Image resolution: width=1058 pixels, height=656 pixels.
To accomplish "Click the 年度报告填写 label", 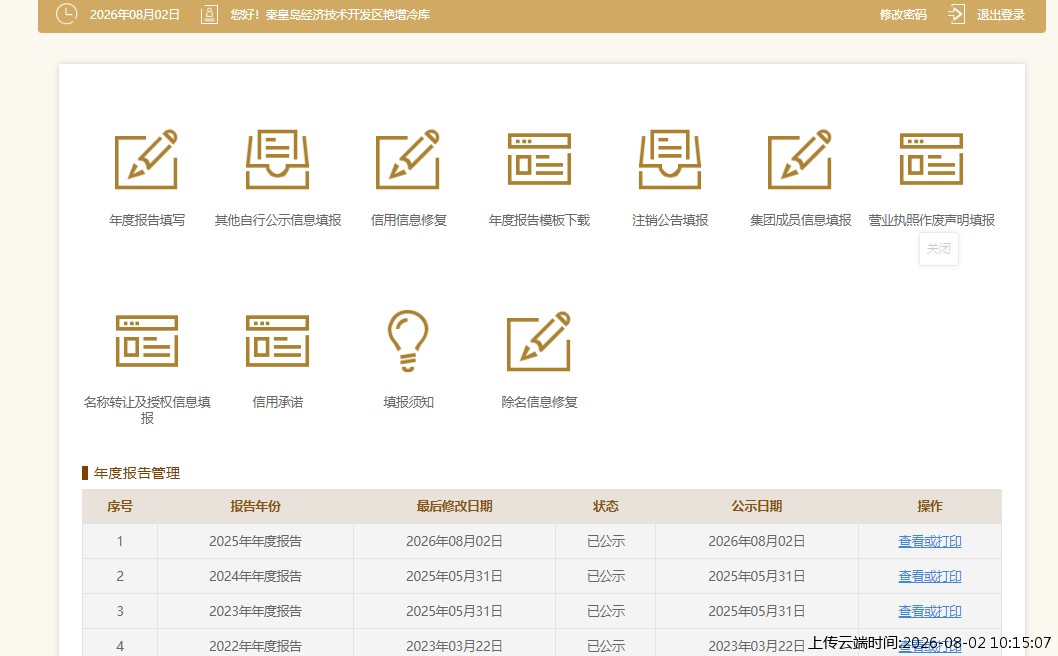I will coord(146,220).
